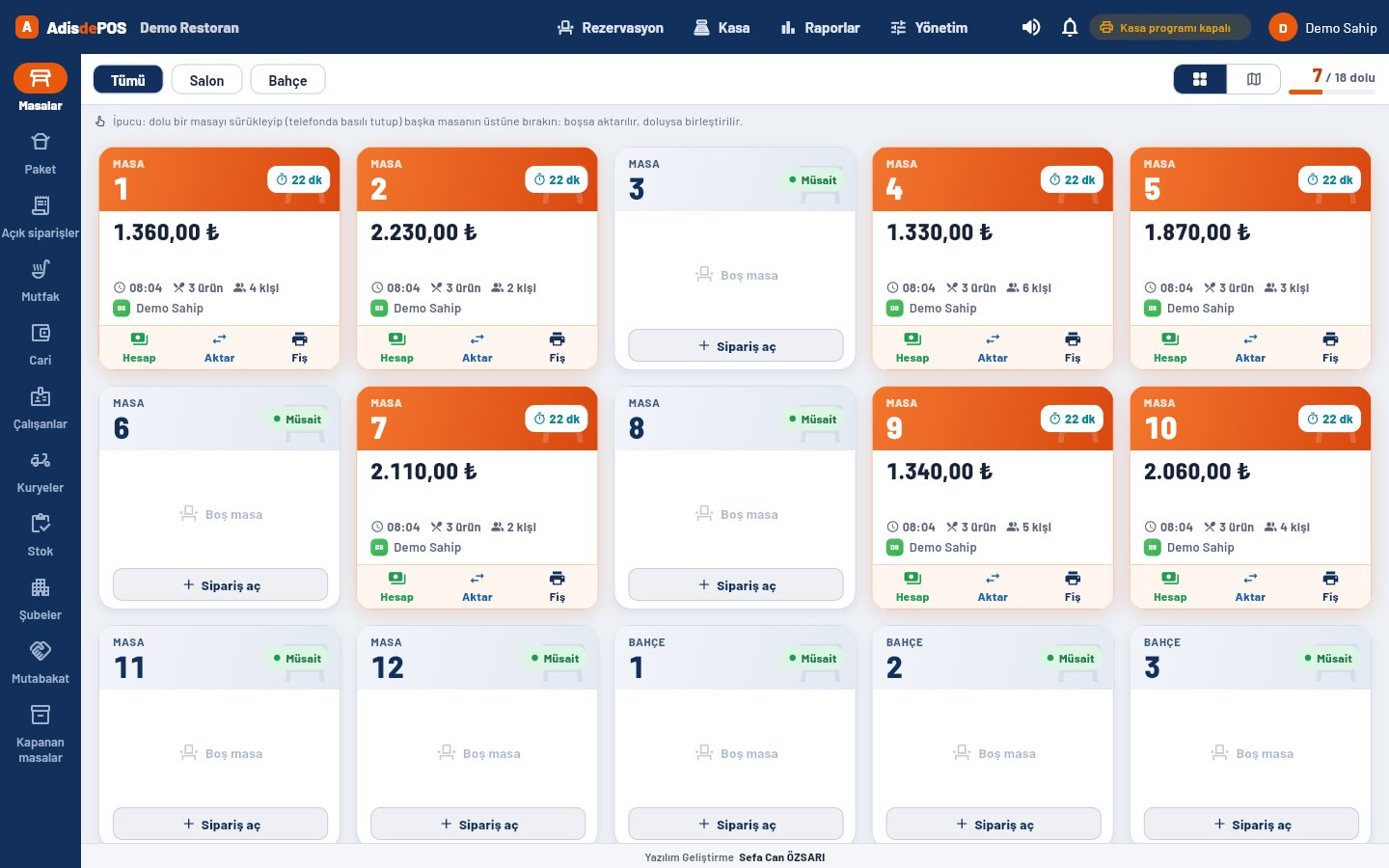Click Sipariş aç on Bahçe 2

pyautogui.click(x=994, y=824)
